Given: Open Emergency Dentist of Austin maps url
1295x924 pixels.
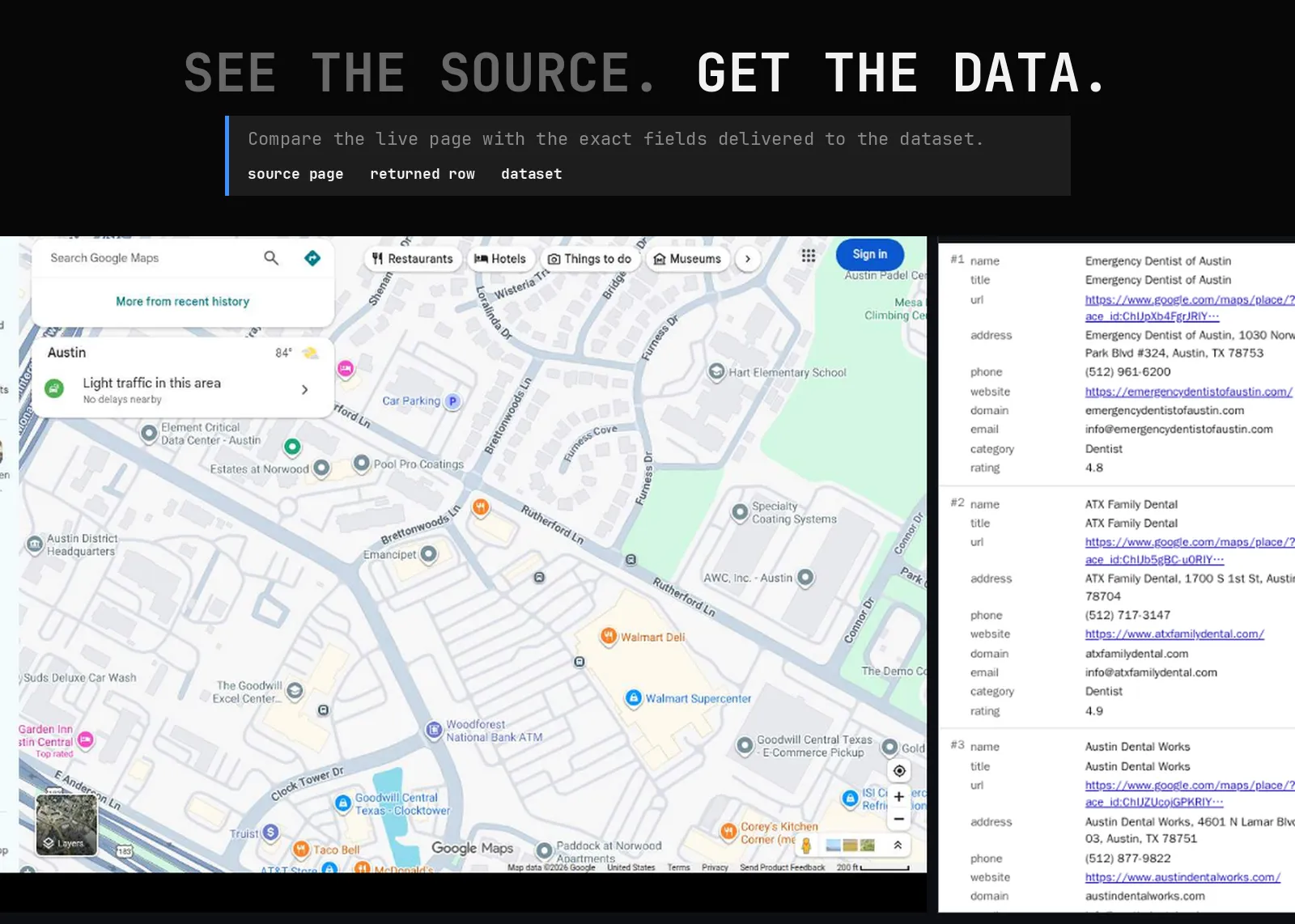Looking at the screenshot, I should [x=1190, y=307].
